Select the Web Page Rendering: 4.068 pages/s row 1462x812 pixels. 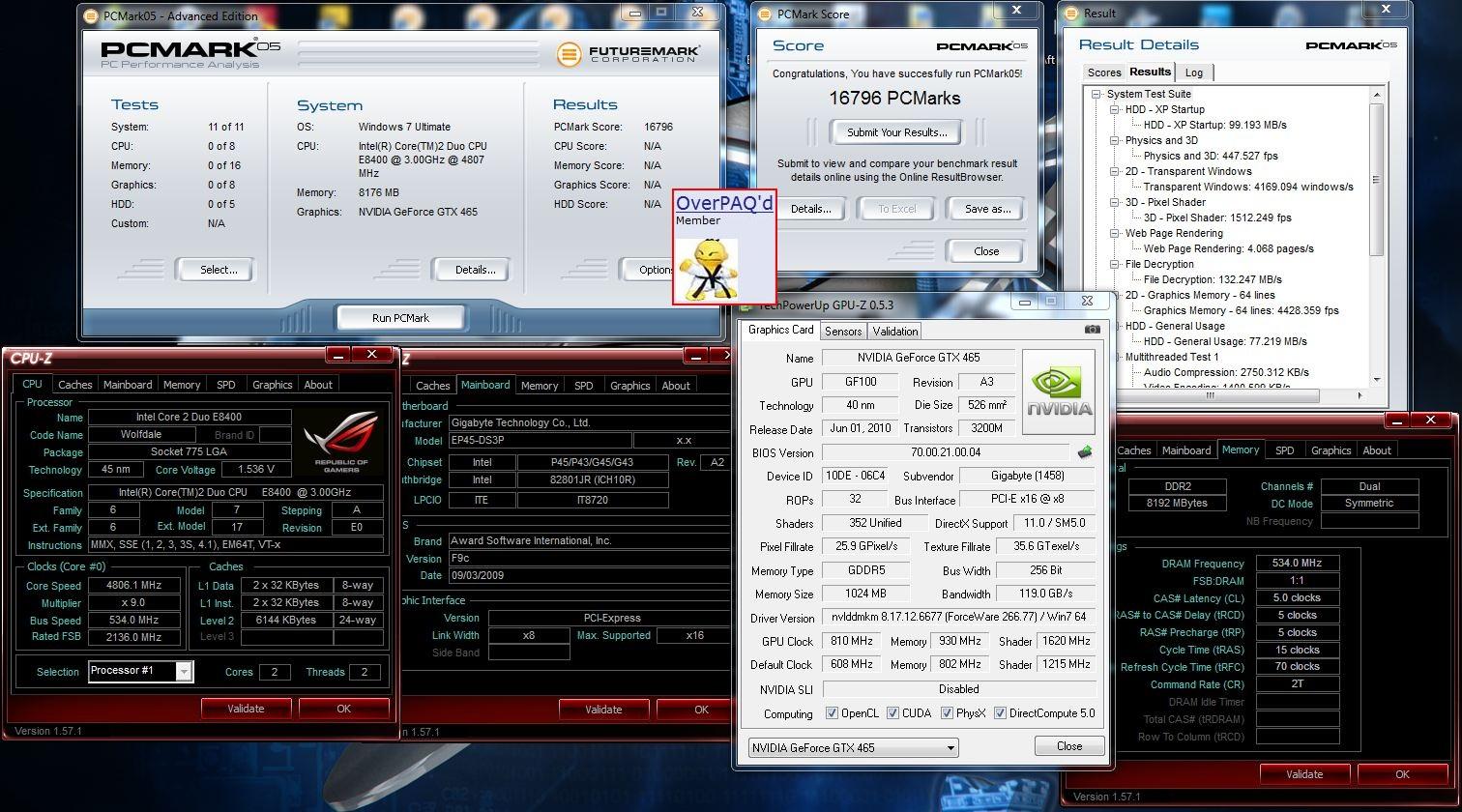pyautogui.click(x=1228, y=248)
